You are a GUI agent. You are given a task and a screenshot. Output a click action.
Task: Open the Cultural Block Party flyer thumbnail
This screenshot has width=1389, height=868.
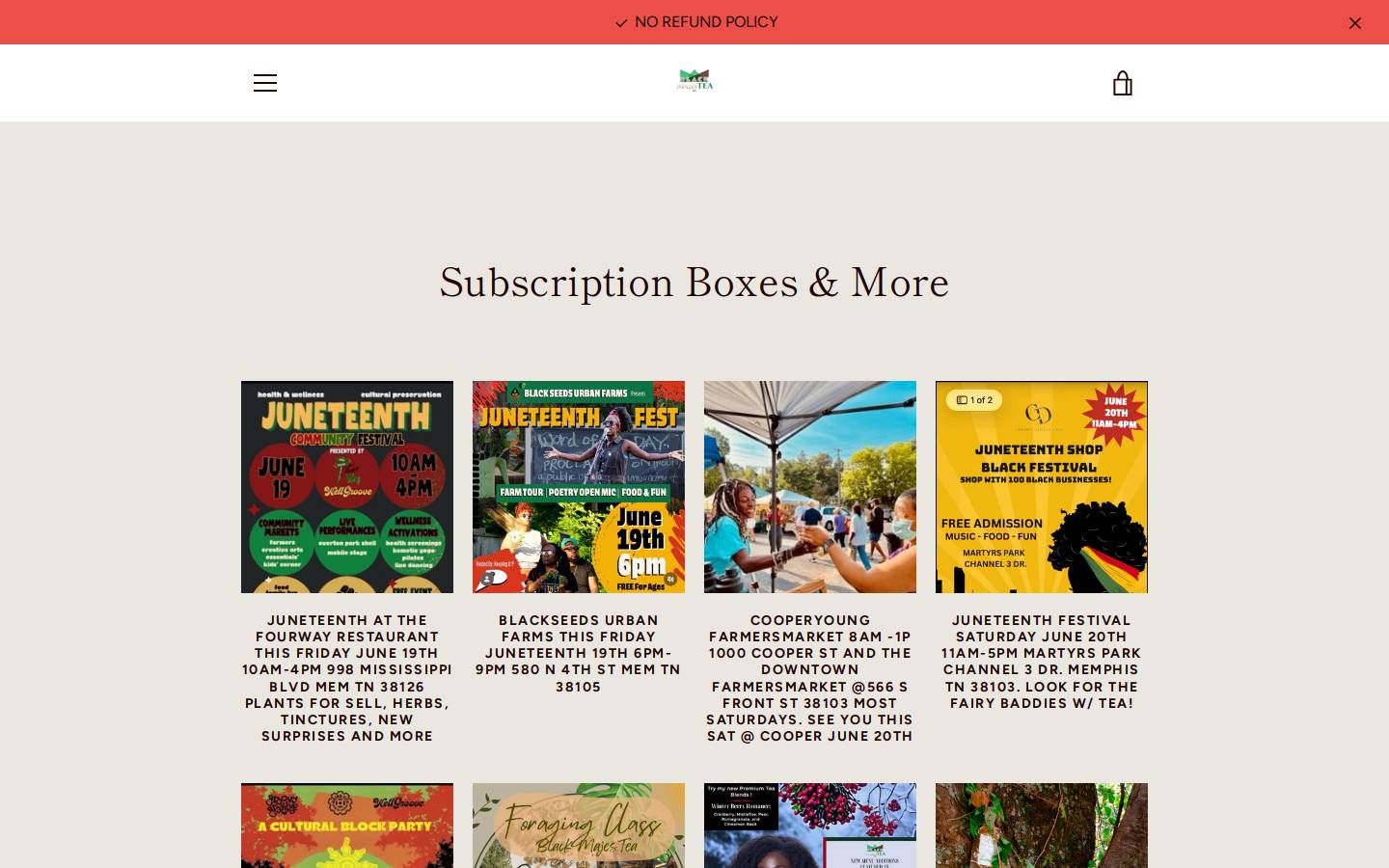tap(347, 826)
